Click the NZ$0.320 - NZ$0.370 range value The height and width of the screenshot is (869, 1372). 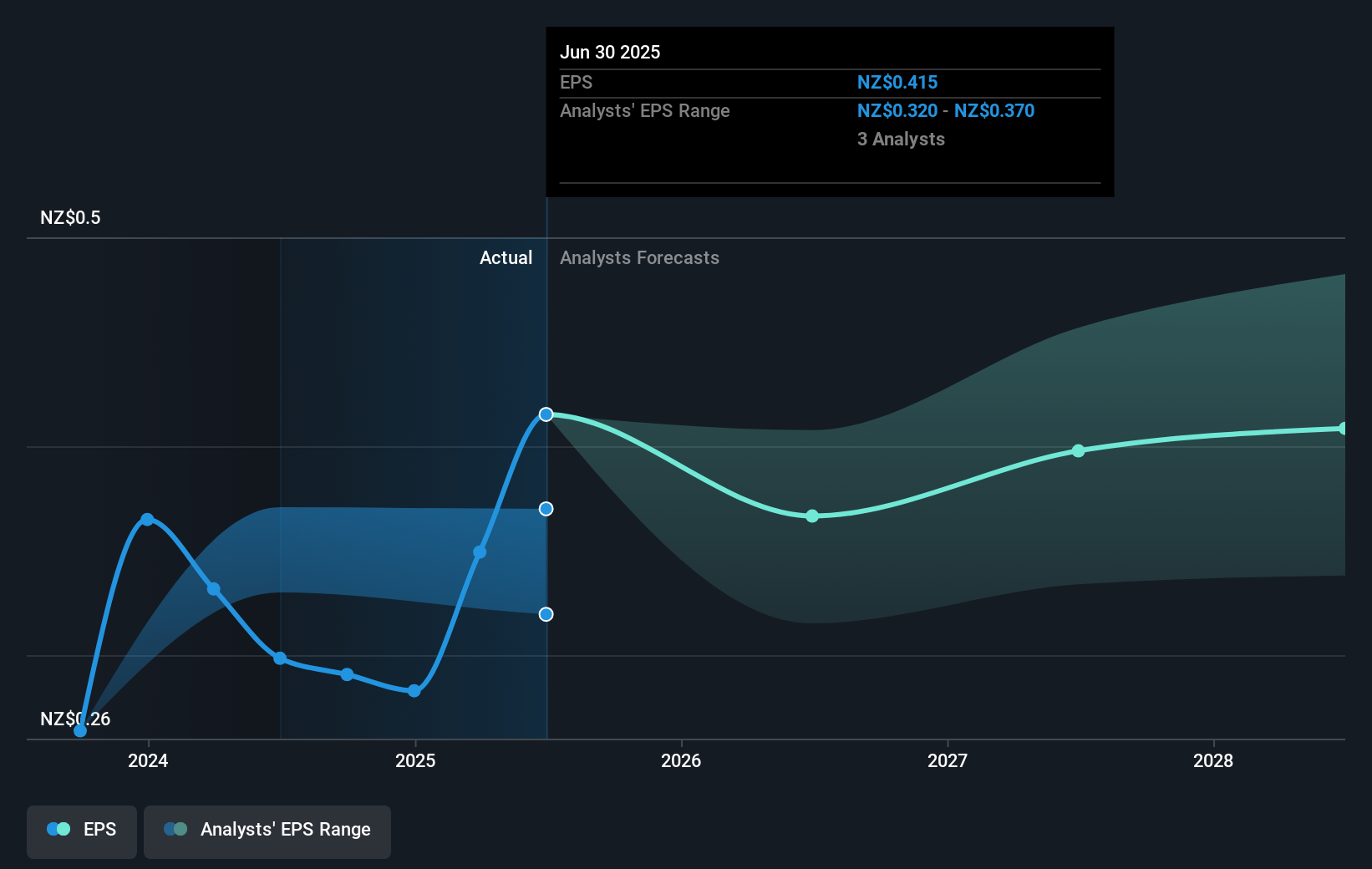coord(945,110)
